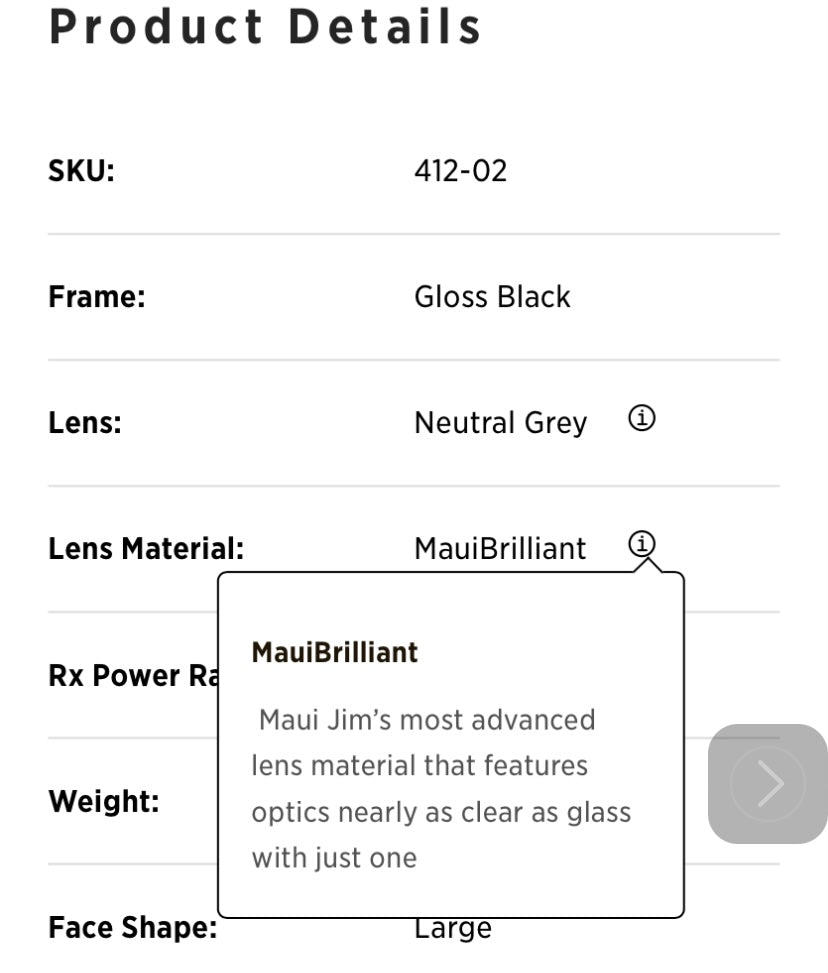Image resolution: width=828 pixels, height=973 pixels.
Task: Click the Lens Material label
Action: coord(146,548)
